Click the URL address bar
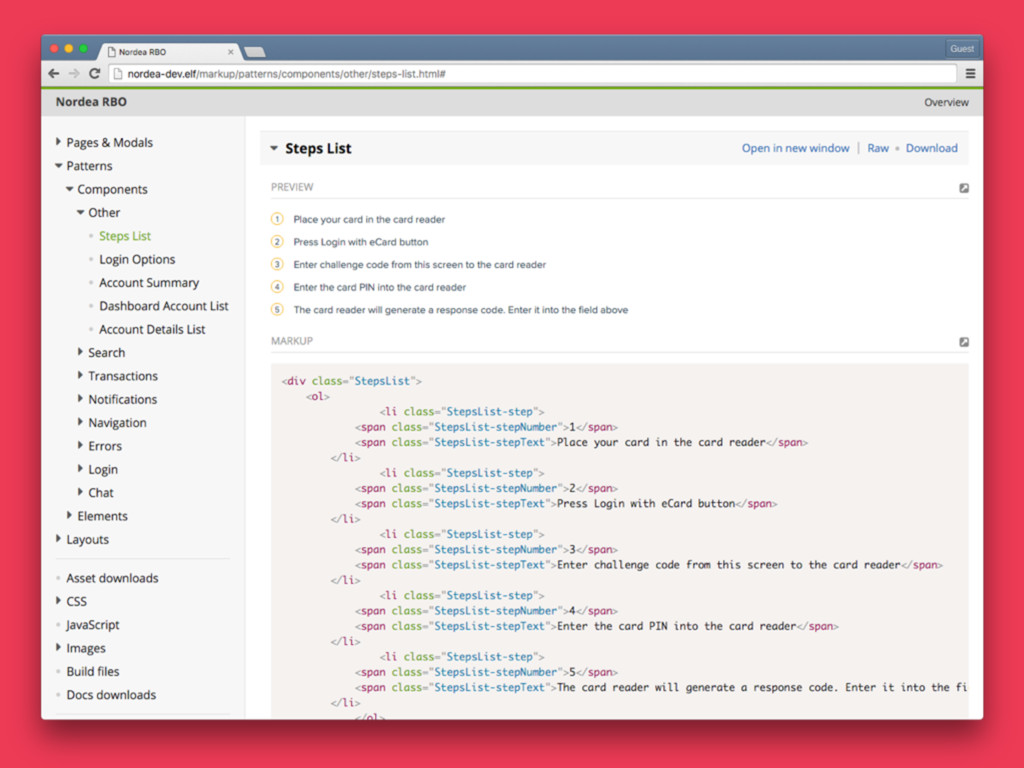1024x768 pixels. pyautogui.click(x=530, y=74)
